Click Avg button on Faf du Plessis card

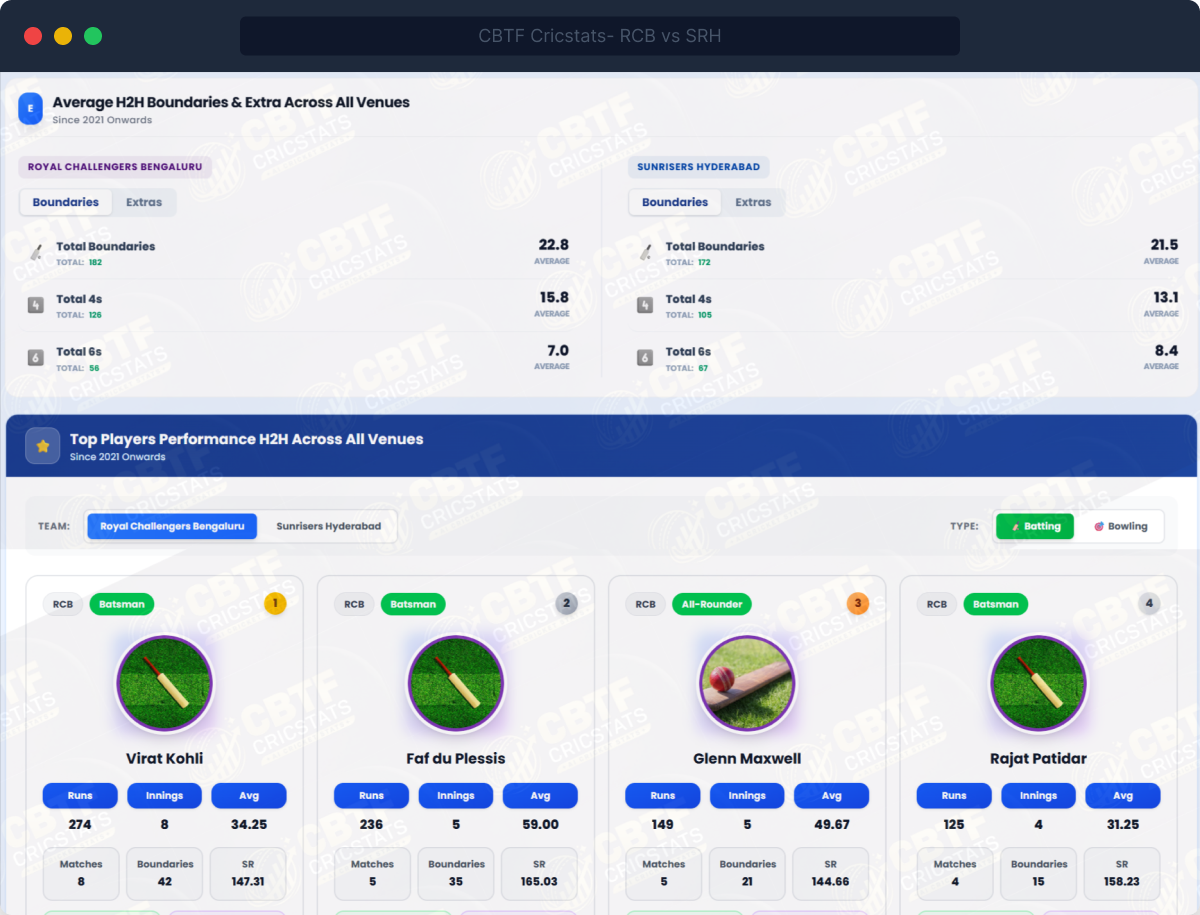click(540, 796)
